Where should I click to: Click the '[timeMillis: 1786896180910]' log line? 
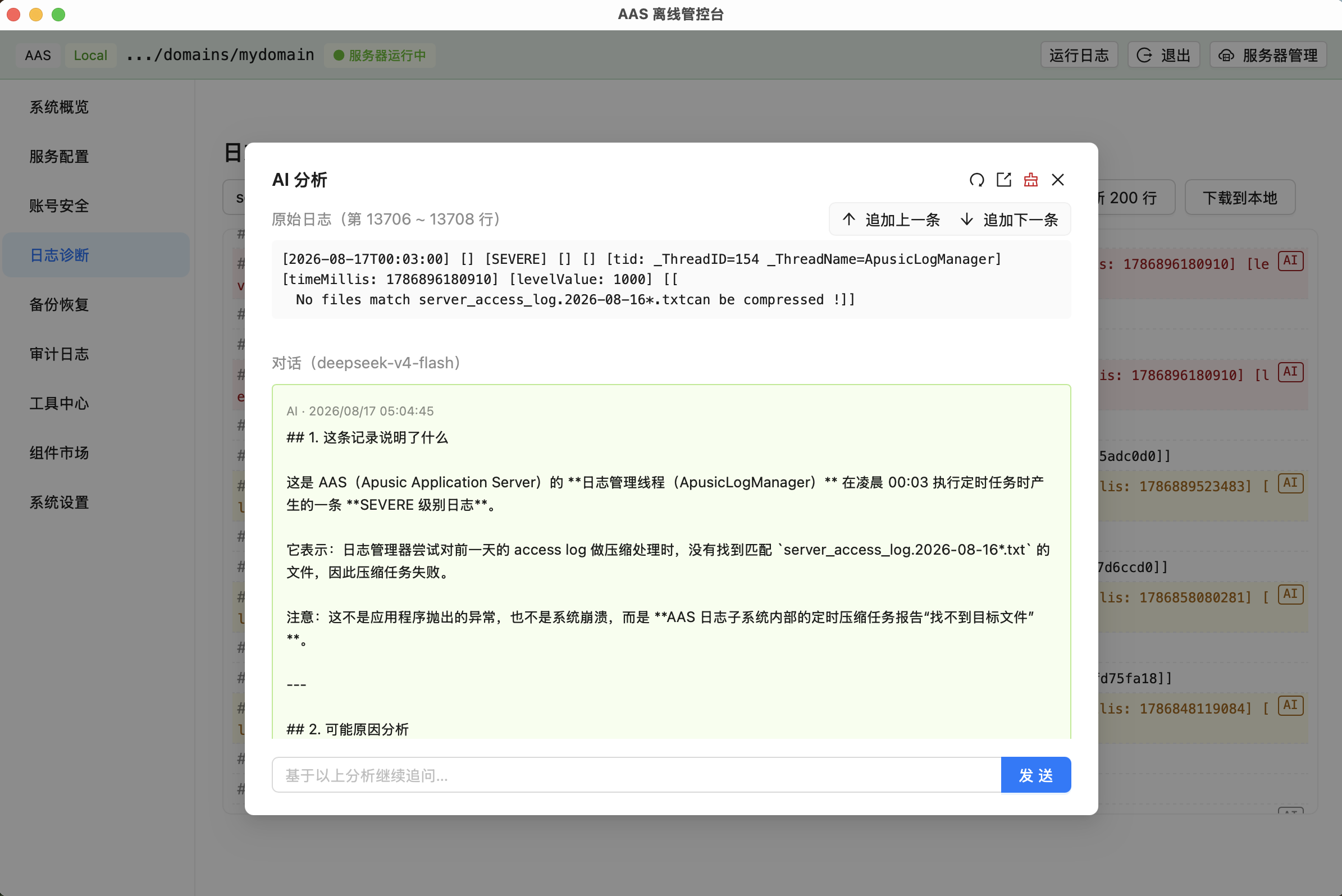[x=480, y=280]
